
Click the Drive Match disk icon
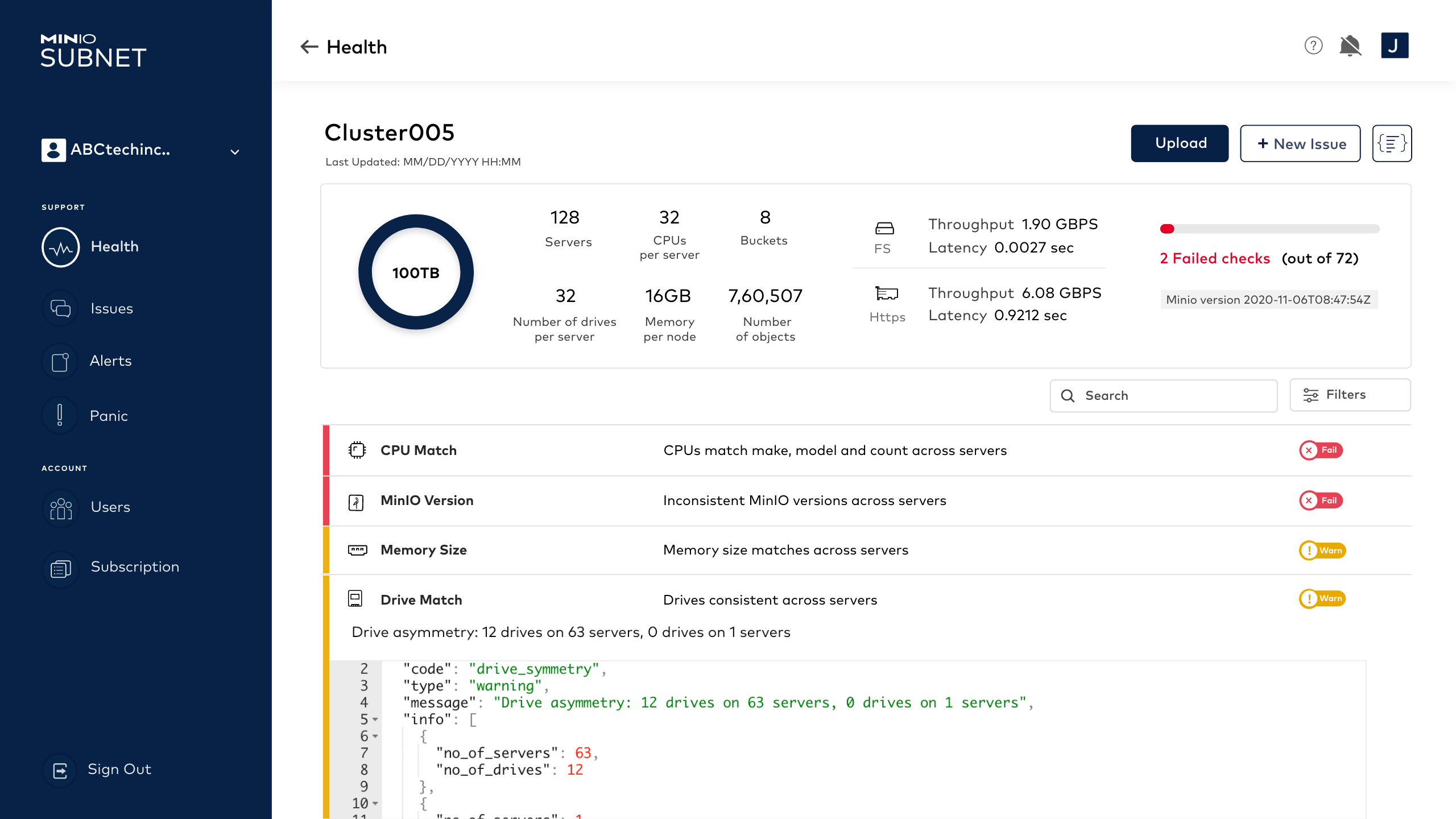click(355, 598)
